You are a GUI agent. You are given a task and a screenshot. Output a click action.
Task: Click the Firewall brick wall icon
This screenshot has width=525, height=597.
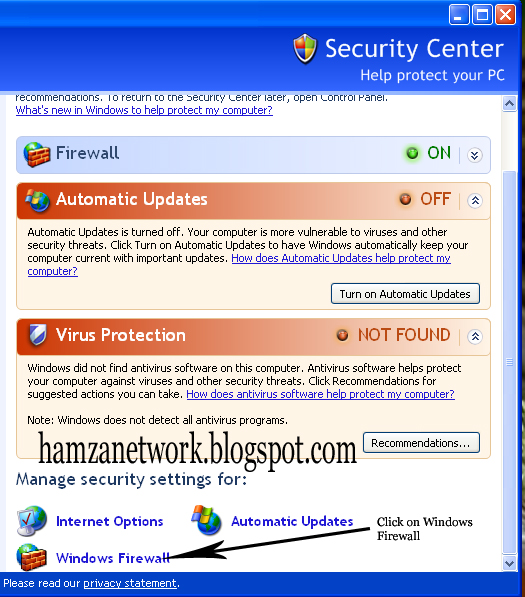coord(37,154)
